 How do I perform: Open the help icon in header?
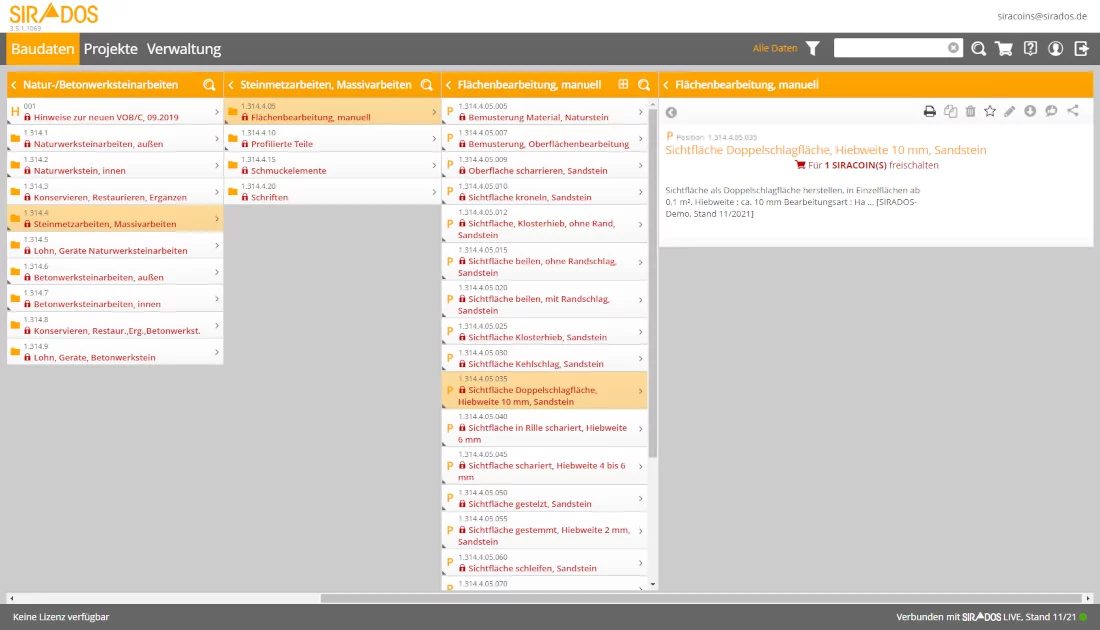tap(1030, 48)
